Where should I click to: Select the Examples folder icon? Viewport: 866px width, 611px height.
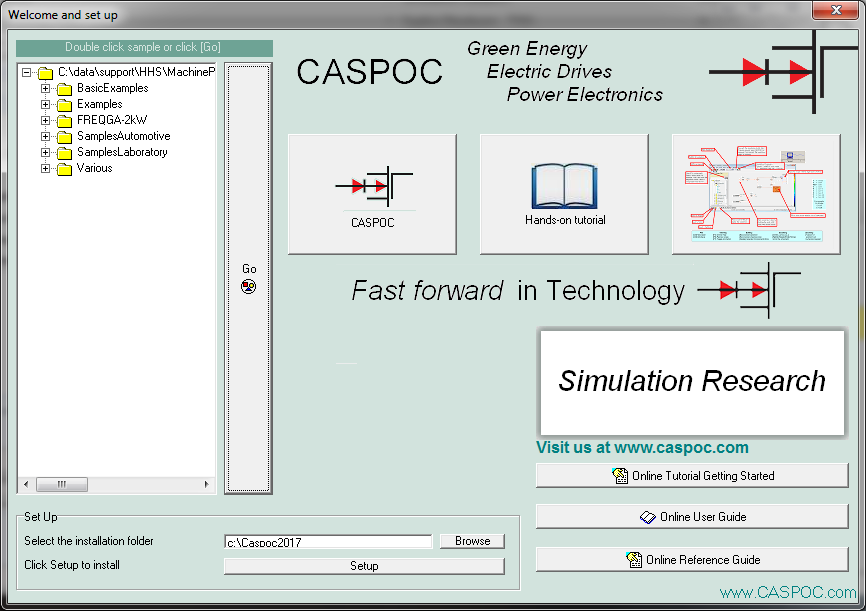pyautogui.click(x=65, y=105)
